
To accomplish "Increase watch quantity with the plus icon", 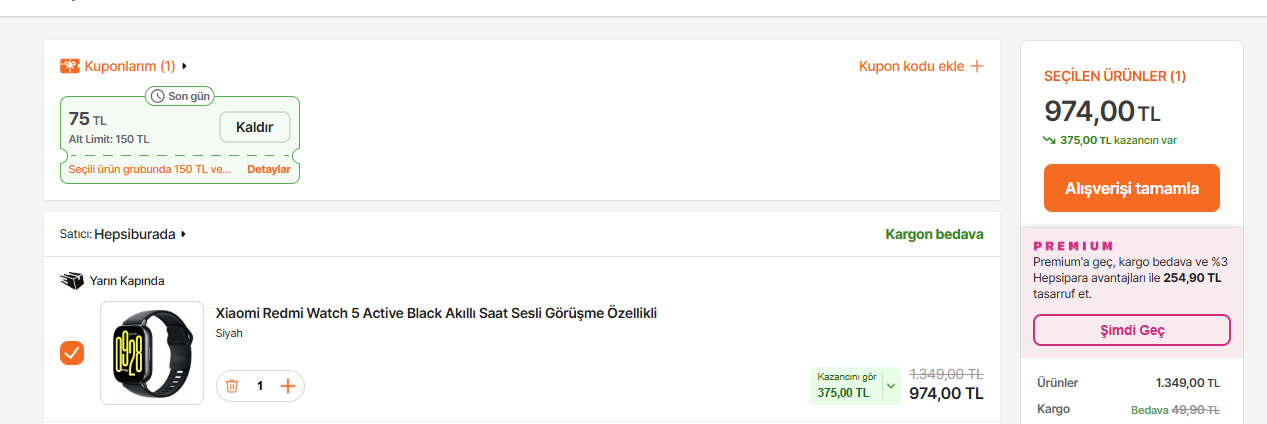I will pyautogui.click(x=288, y=385).
